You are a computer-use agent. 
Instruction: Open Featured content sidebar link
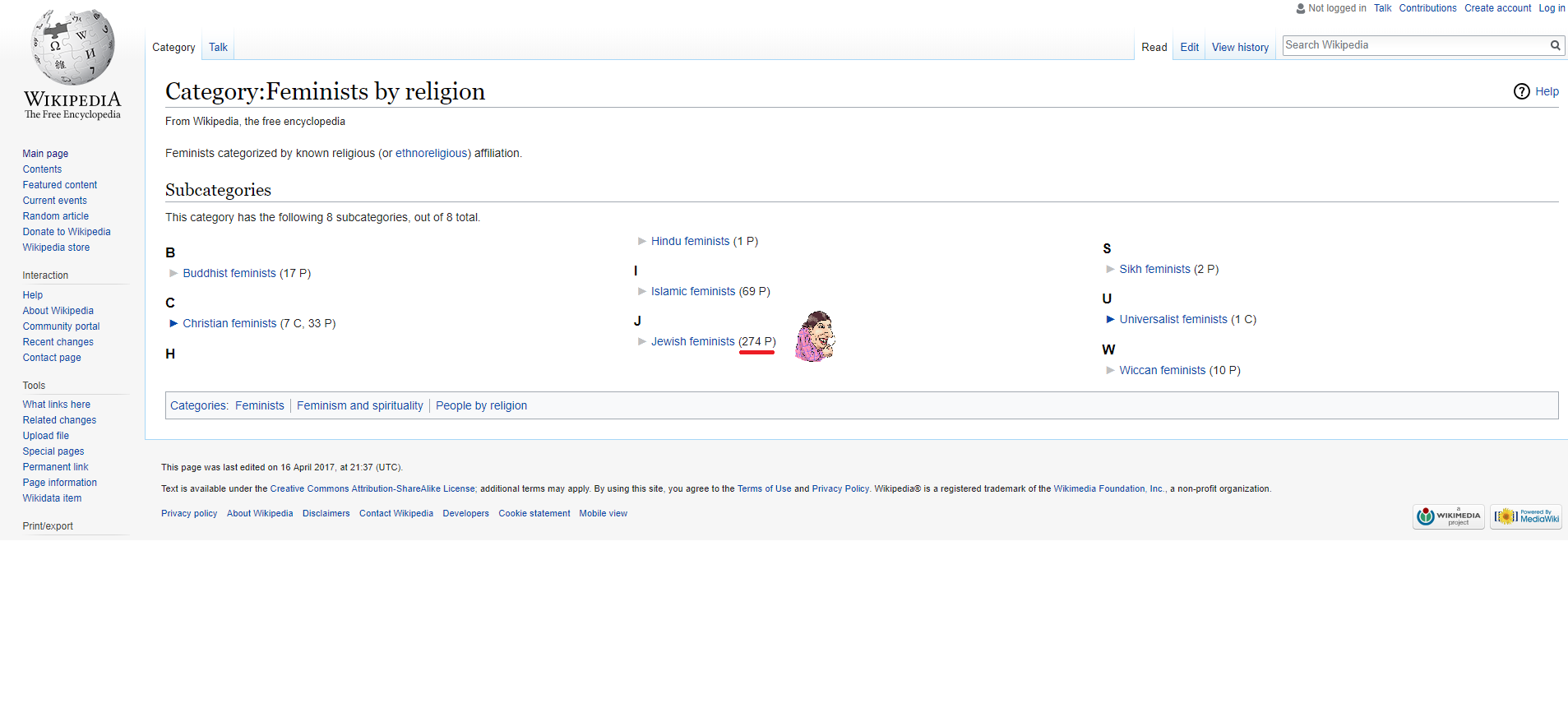pos(60,185)
